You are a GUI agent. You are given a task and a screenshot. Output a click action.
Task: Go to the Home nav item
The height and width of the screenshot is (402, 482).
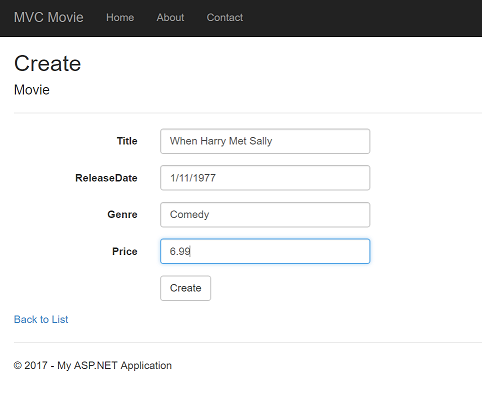pos(120,17)
